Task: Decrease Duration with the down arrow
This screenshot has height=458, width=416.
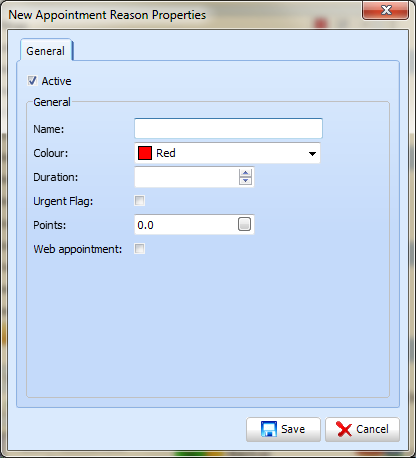Action: (x=246, y=181)
